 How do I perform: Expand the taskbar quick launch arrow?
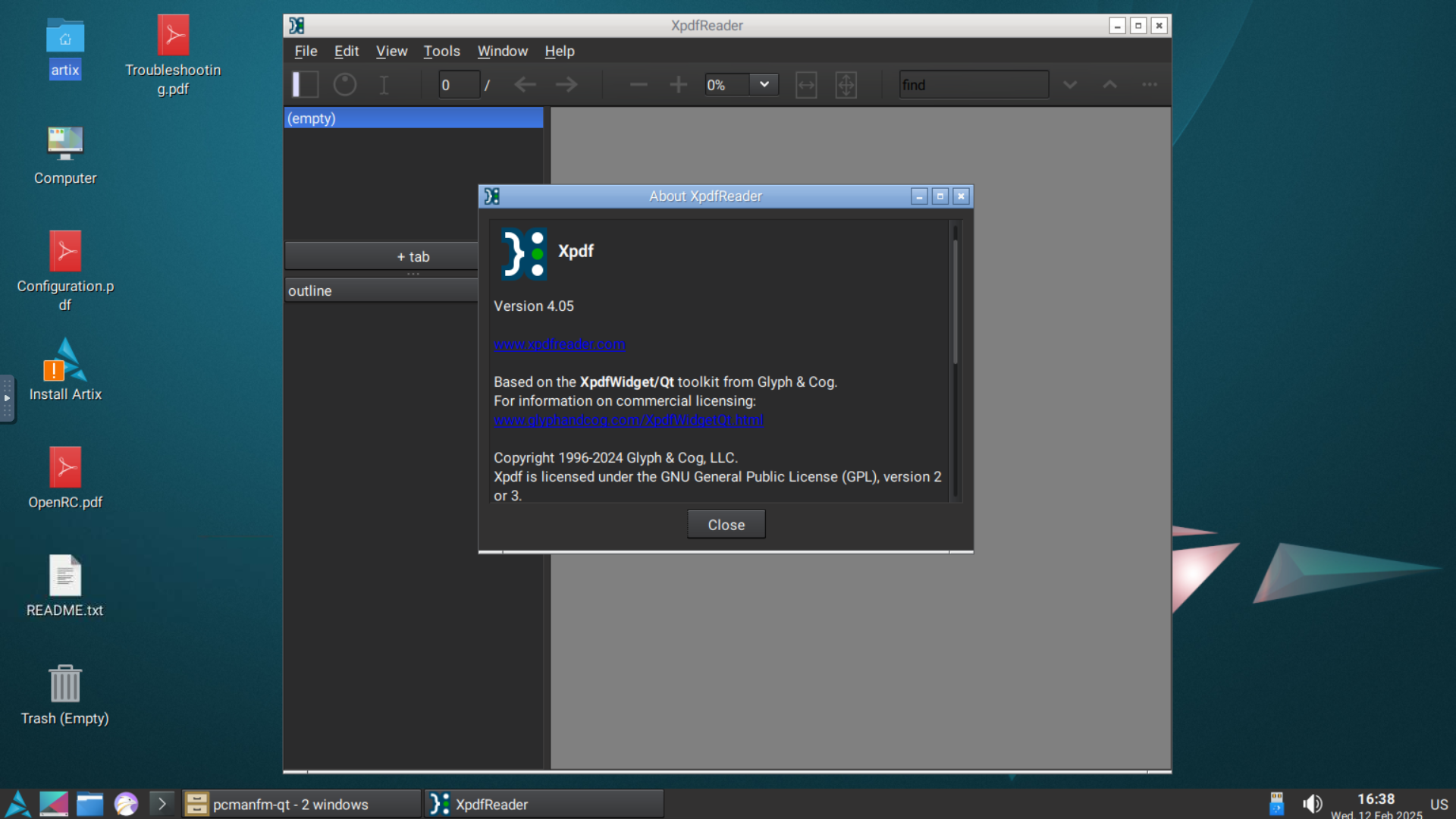(162, 804)
